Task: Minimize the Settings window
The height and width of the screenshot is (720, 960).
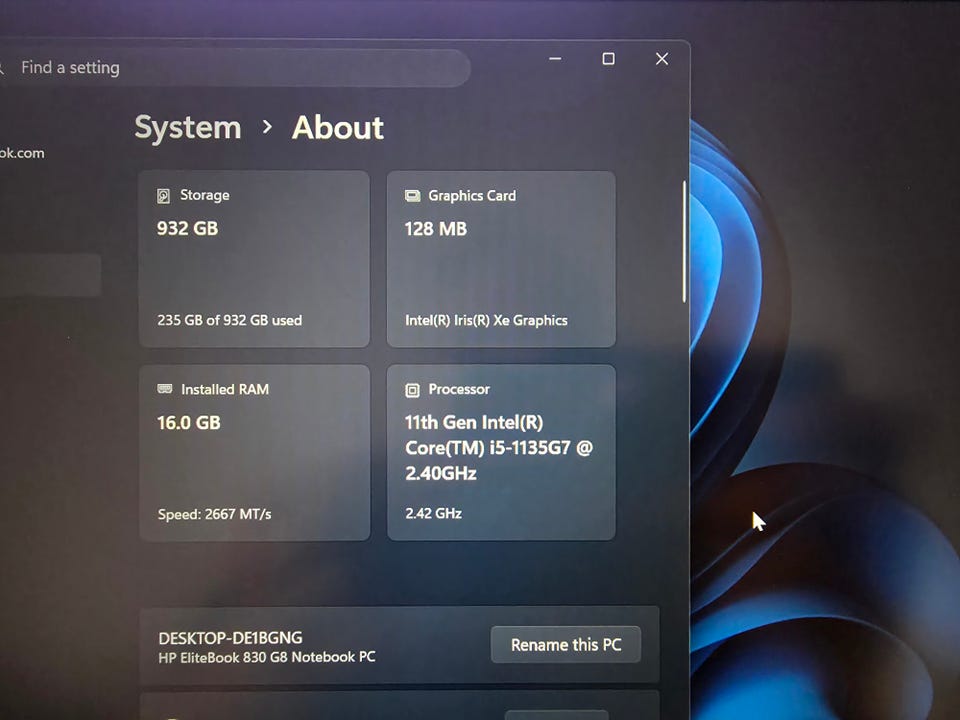Action: coord(555,59)
